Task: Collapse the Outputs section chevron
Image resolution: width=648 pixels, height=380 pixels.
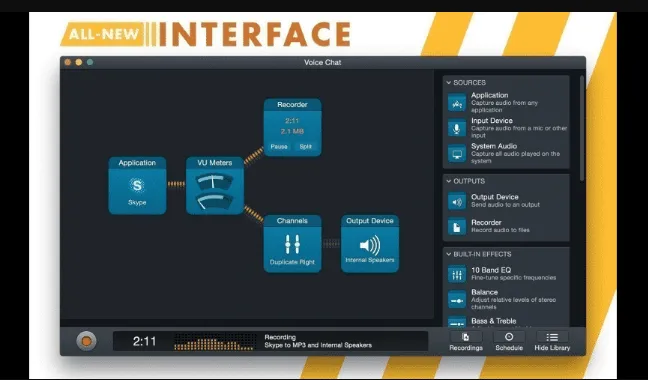Action: [448, 181]
